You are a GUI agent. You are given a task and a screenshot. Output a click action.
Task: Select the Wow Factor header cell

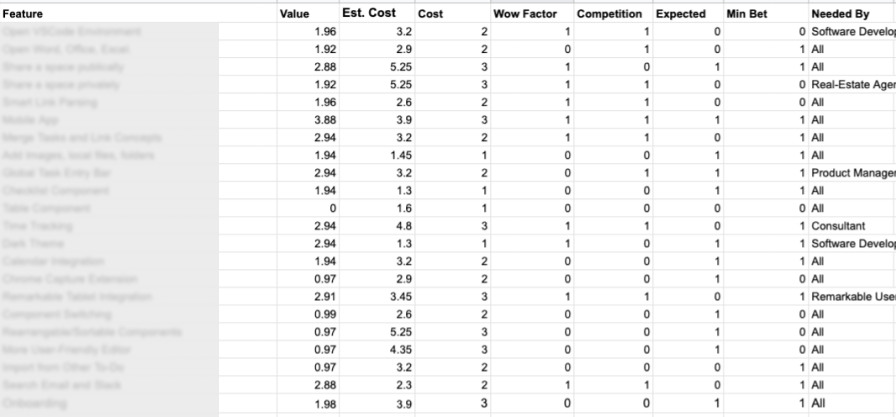click(532, 14)
